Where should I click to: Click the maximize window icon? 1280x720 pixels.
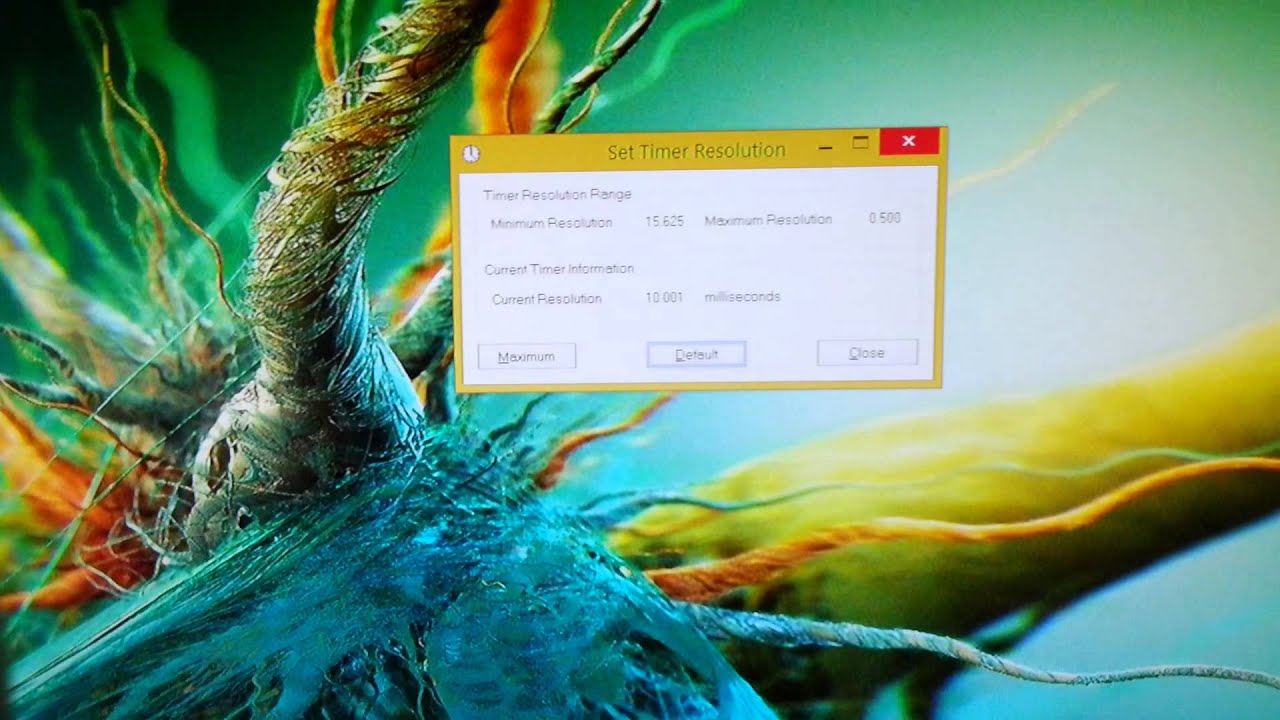coord(860,143)
